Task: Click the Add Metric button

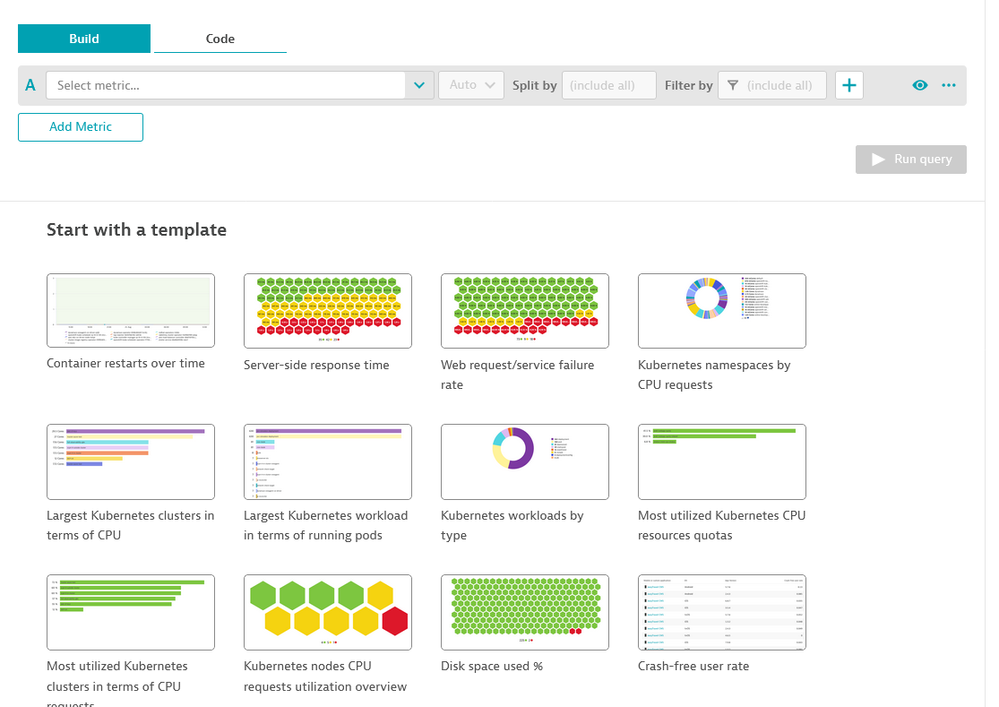Action: click(80, 127)
